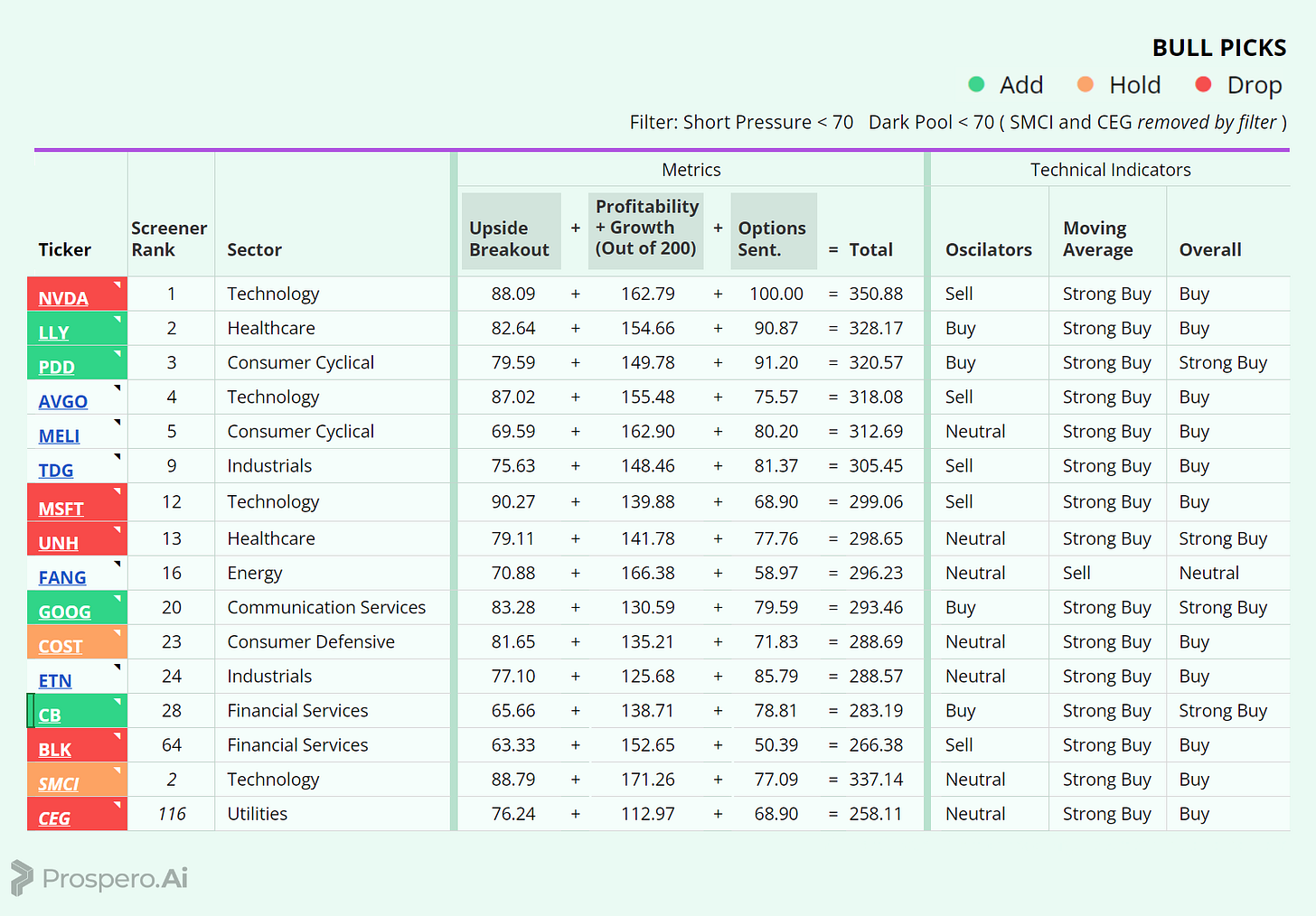This screenshot has height=916, width=1316.
Task: Click CEG screener rank 116
Action: tap(172, 813)
